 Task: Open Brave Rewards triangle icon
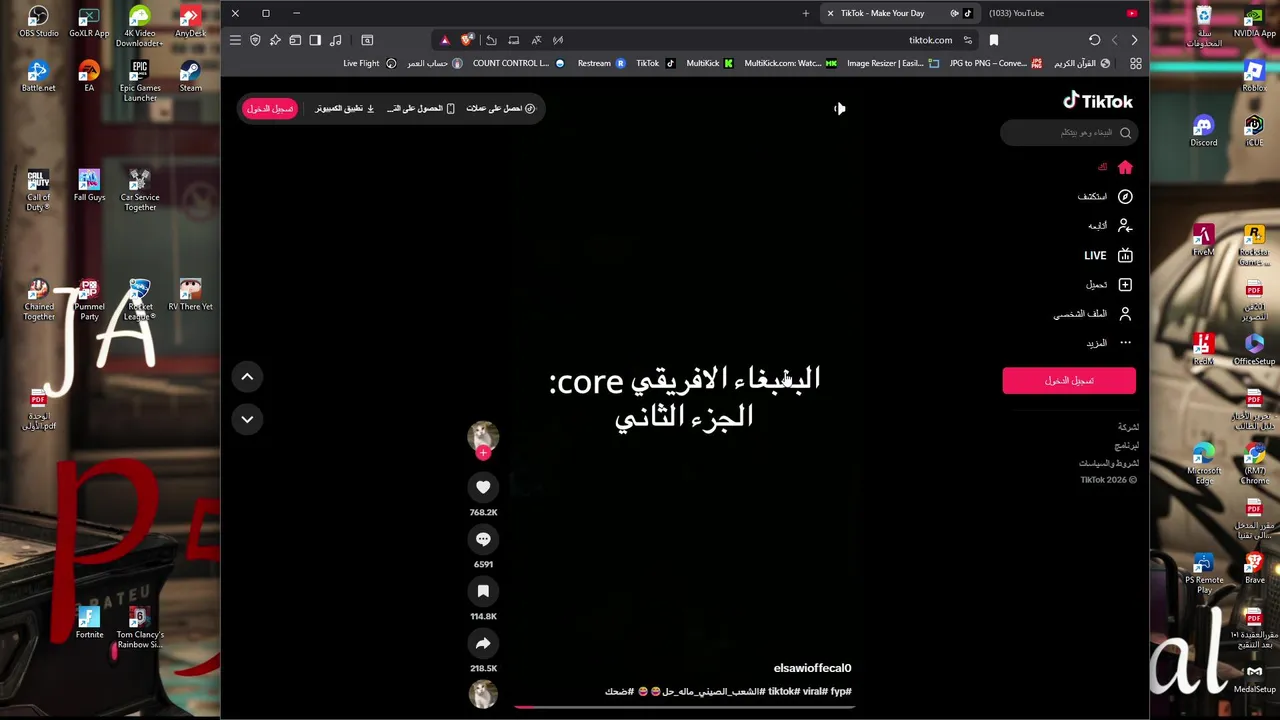point(445,40)
